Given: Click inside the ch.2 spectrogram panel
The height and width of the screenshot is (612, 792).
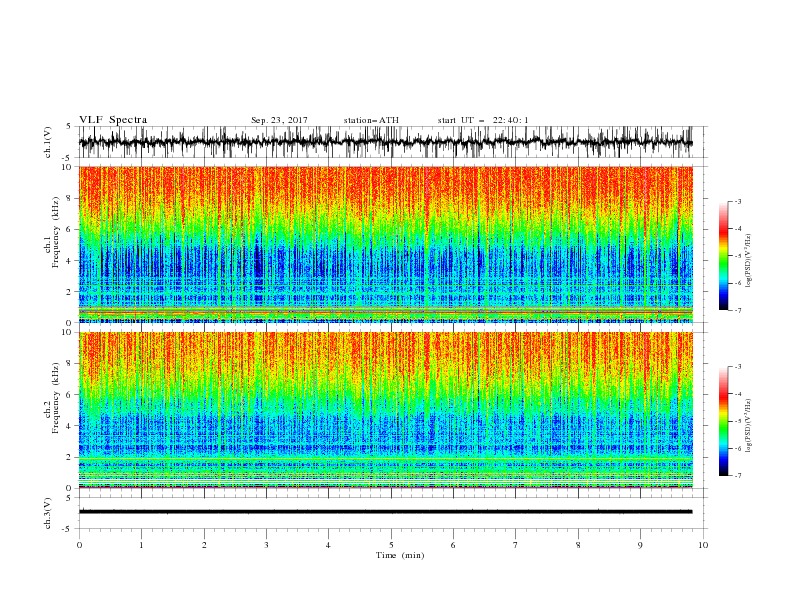Looking at the screenshot, I should pos(386,410).
